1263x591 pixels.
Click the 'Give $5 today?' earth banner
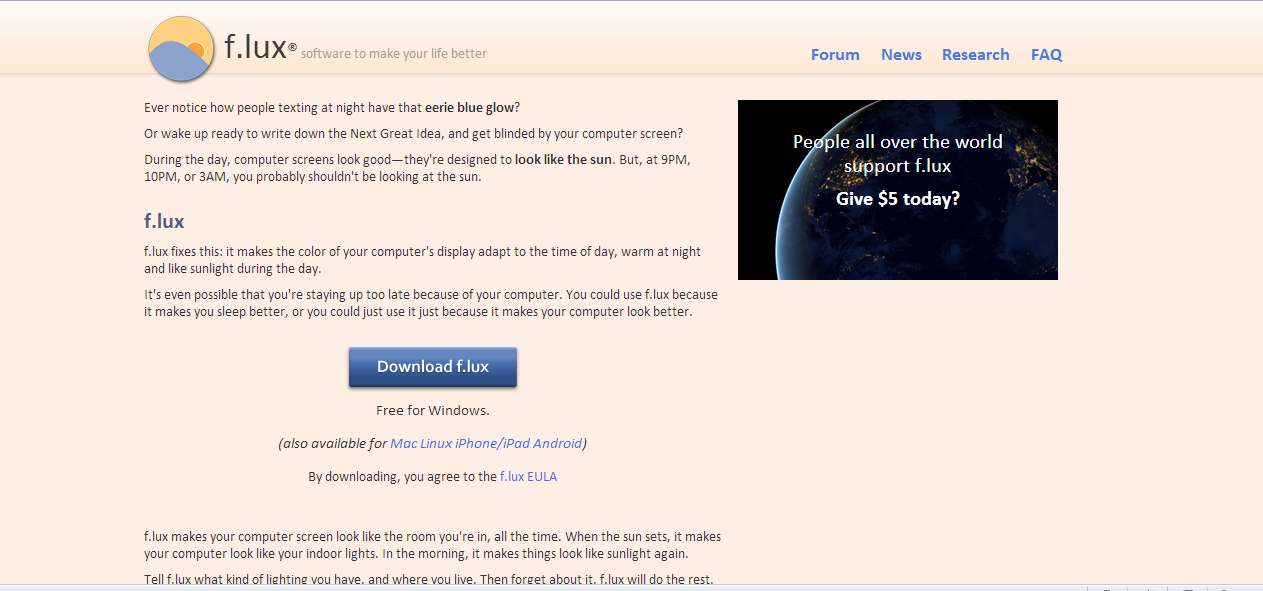point(897,190)
